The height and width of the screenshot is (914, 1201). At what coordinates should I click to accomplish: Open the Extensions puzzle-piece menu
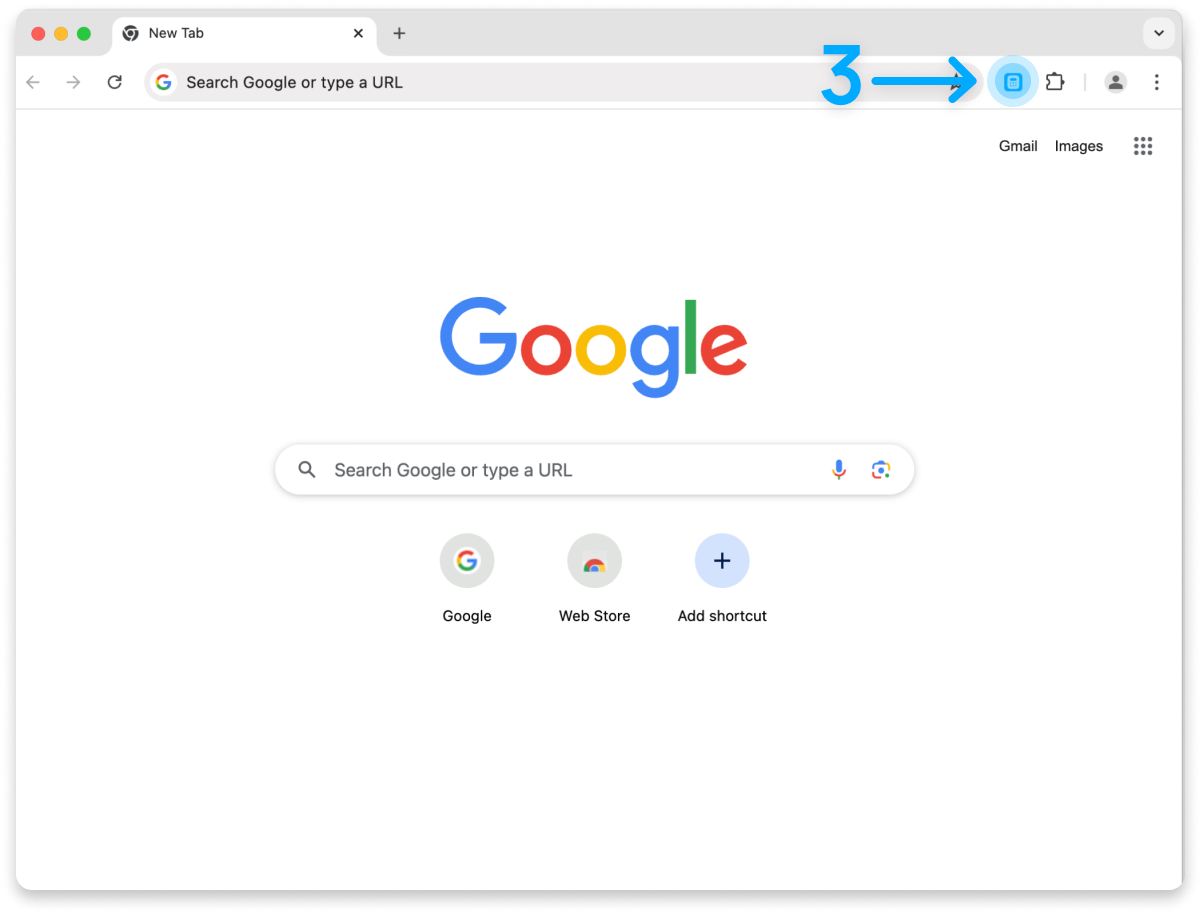[x=1055, y=82]
